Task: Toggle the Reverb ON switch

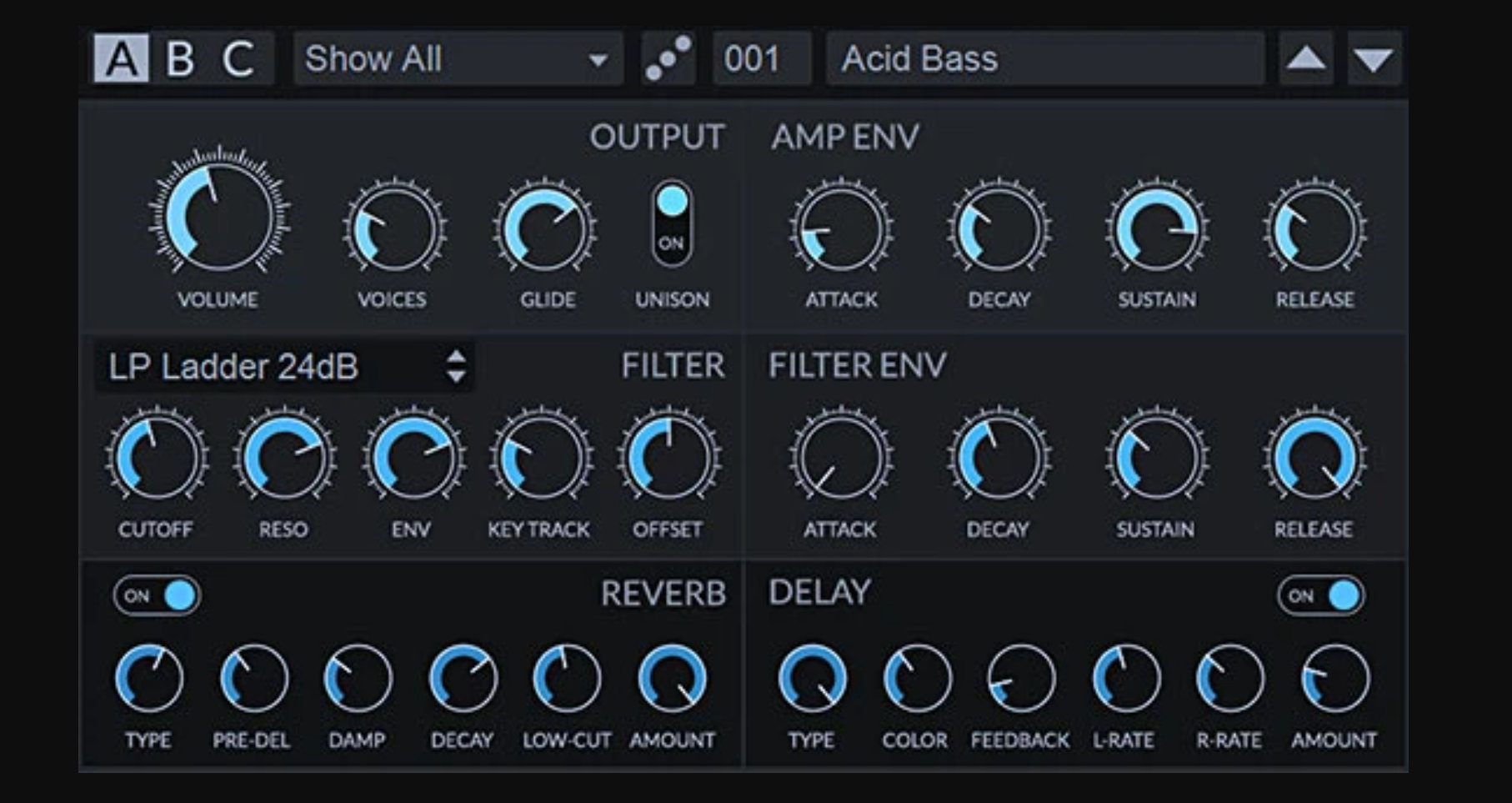Action: coord(157,595)
